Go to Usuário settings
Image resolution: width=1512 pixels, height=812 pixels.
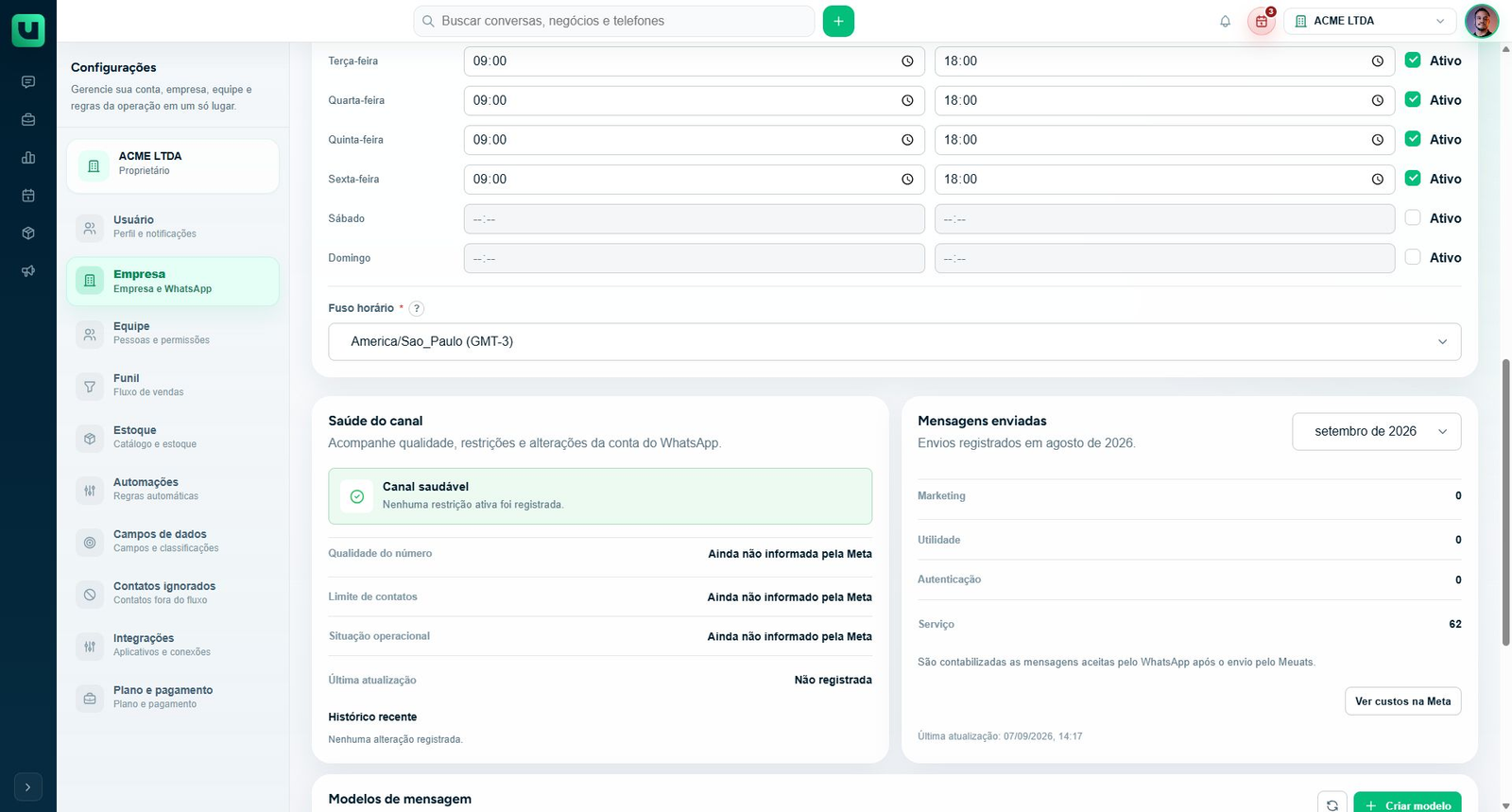coord(173,227)
